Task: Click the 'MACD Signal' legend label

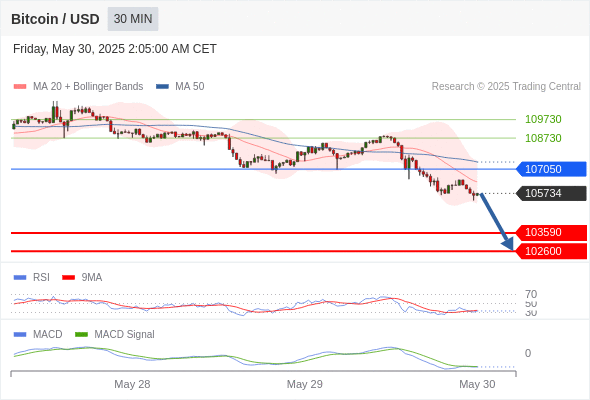Action: 124,335
